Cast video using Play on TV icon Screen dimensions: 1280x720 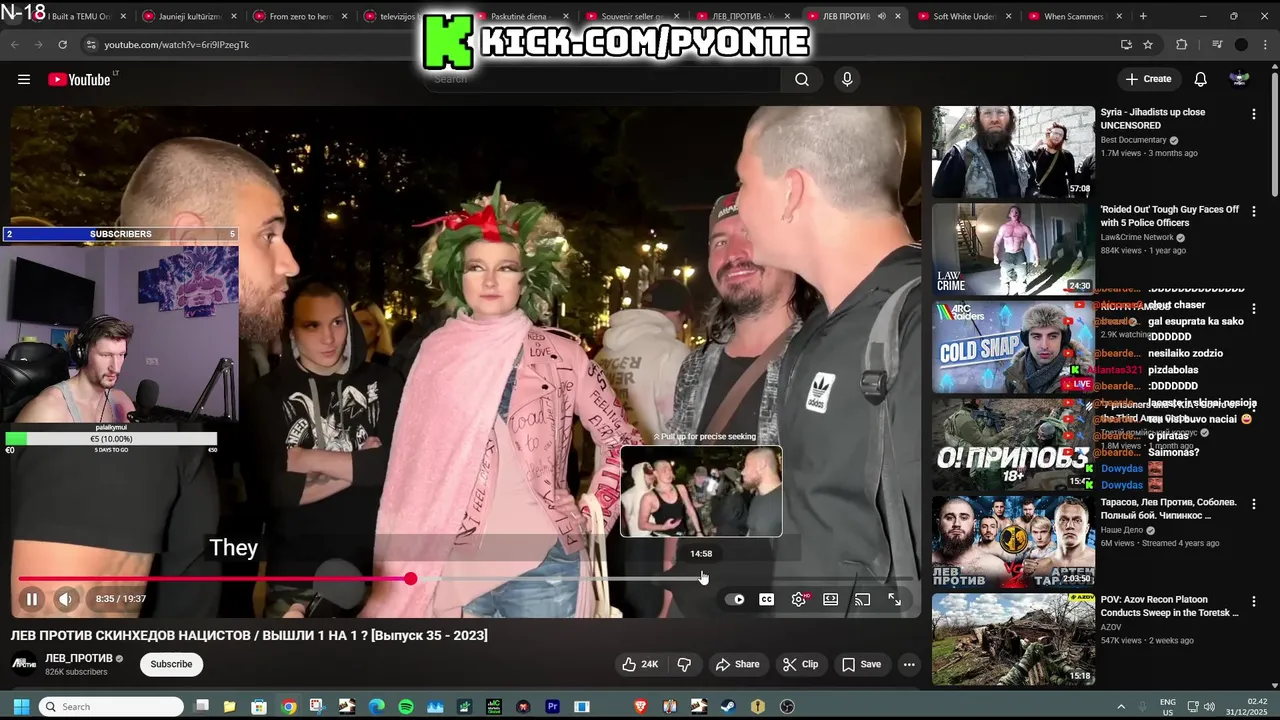pyautogui.click(x=862, y=599)
